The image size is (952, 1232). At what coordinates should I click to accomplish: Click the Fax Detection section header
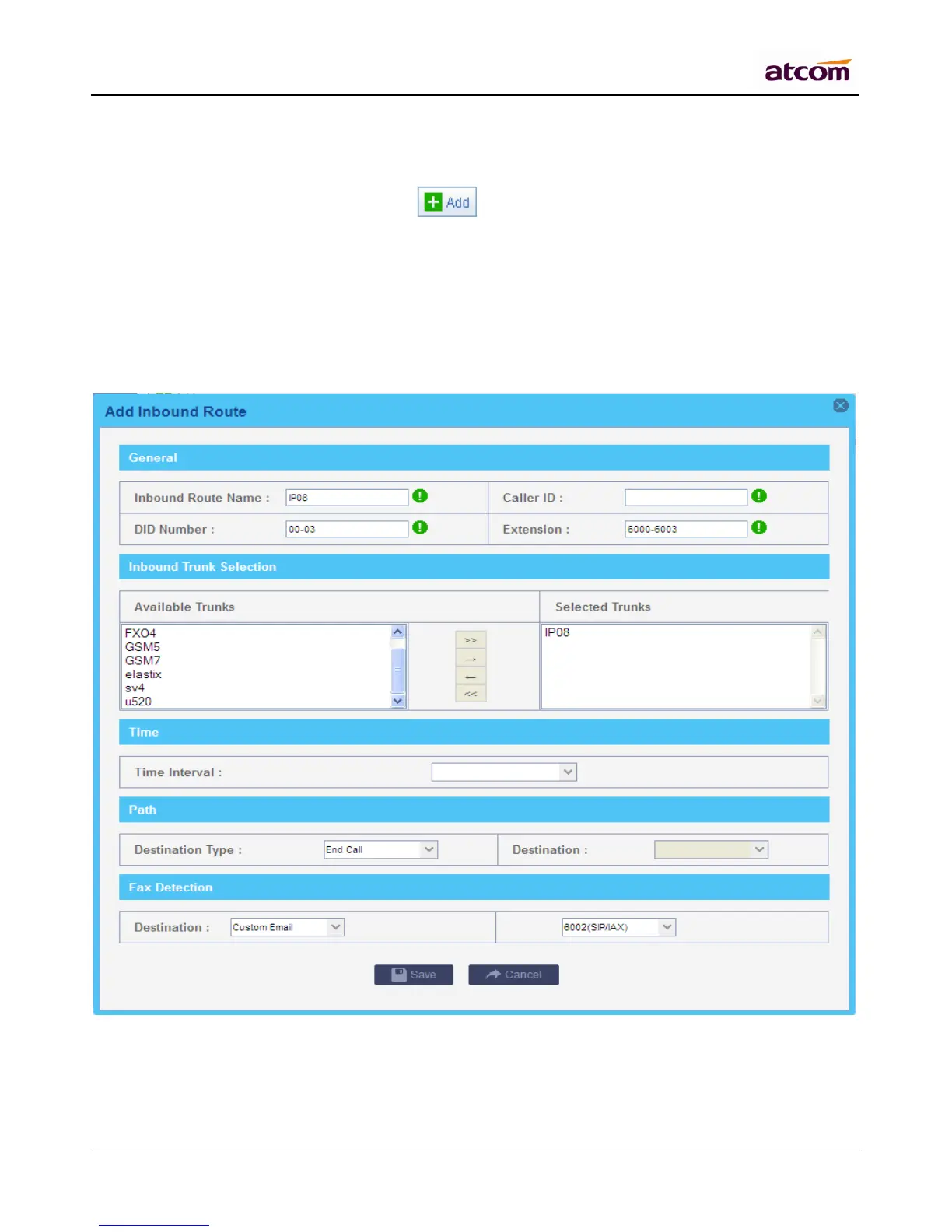point(474,887)
